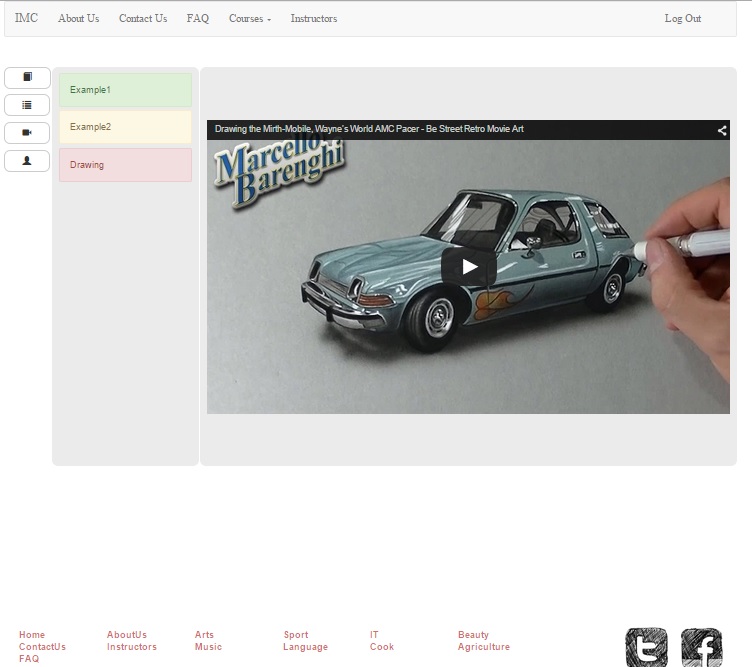Open the FAQ page from the navbar
The image size is (752, 667).
(197, 19)
